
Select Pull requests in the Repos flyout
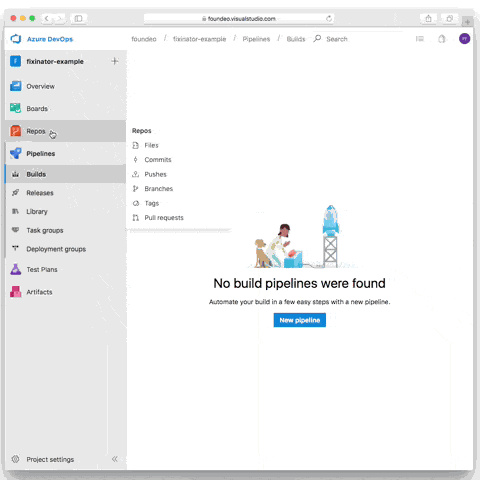(x=164, y=218)
